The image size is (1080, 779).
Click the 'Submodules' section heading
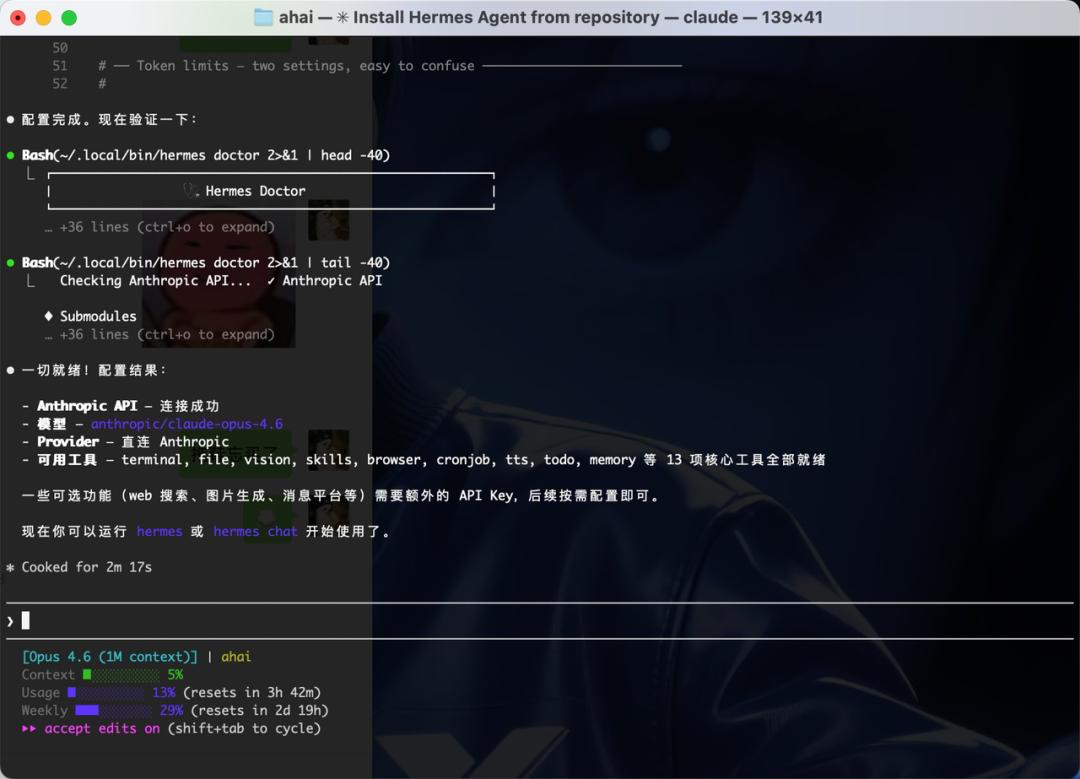coord(98,316)
